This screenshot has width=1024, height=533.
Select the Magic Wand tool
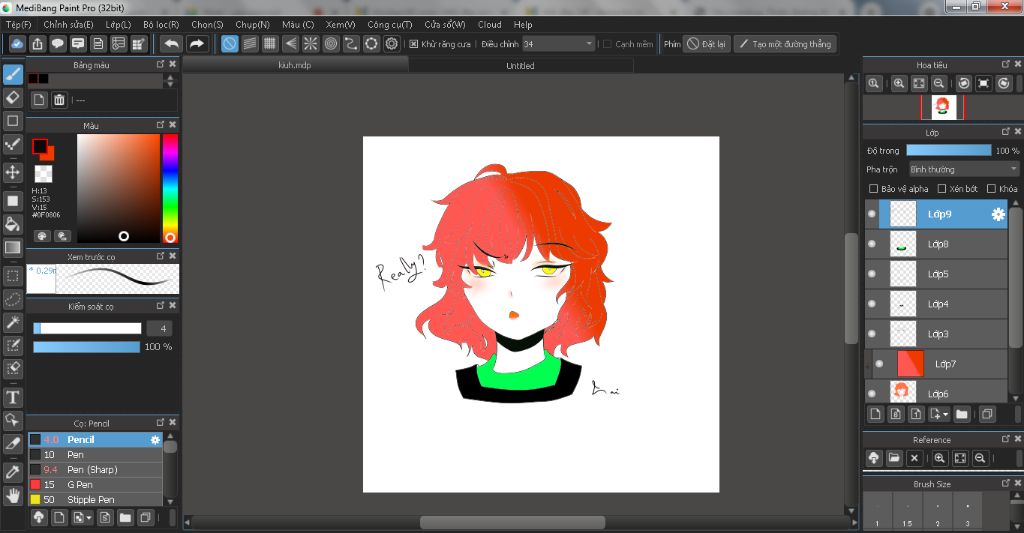coord(12,322)
